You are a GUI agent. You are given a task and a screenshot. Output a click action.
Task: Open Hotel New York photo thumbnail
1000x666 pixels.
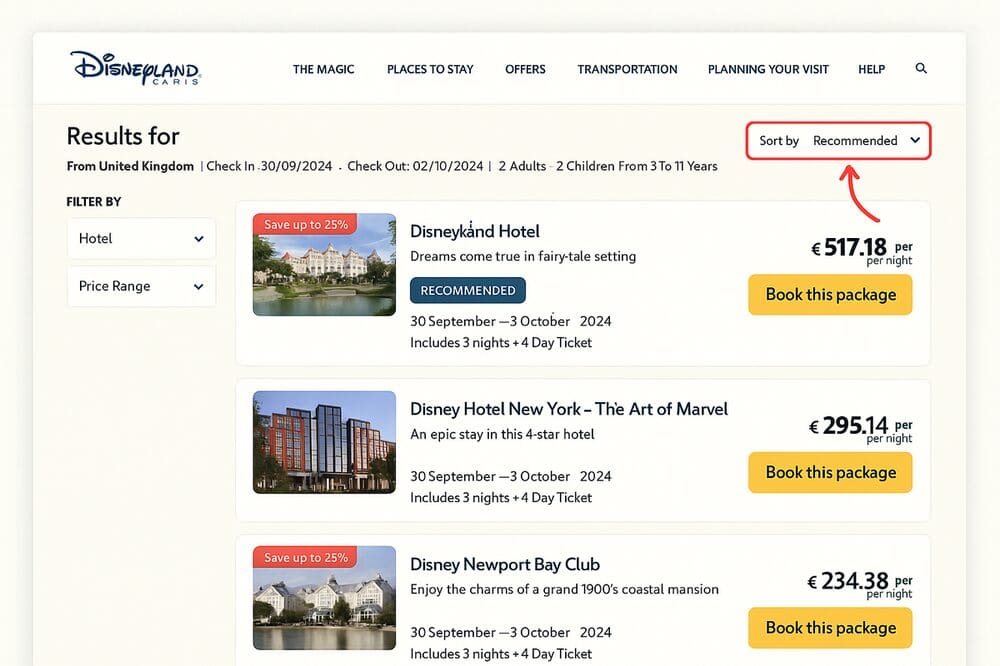[x=324, y=442]
